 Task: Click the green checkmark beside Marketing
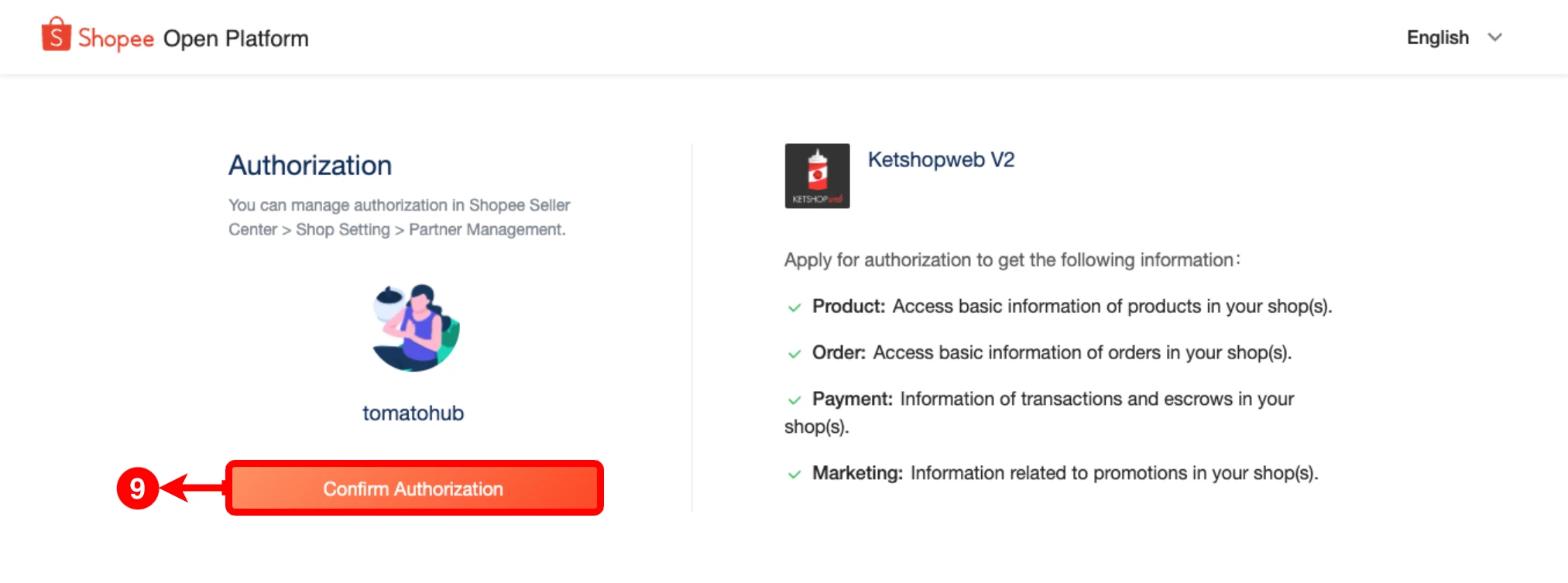(794, 475)
